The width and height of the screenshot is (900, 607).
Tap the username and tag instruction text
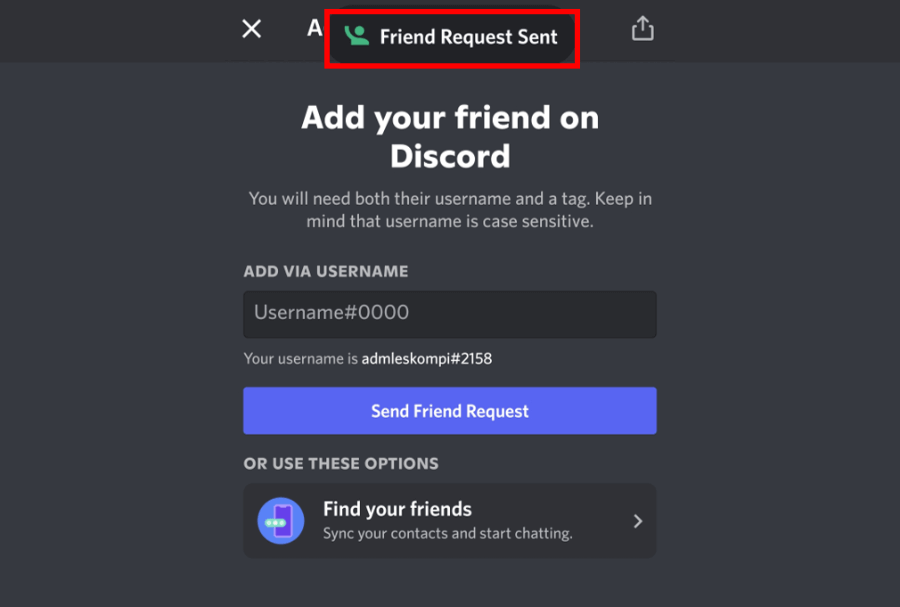click(x=450, y=209)
